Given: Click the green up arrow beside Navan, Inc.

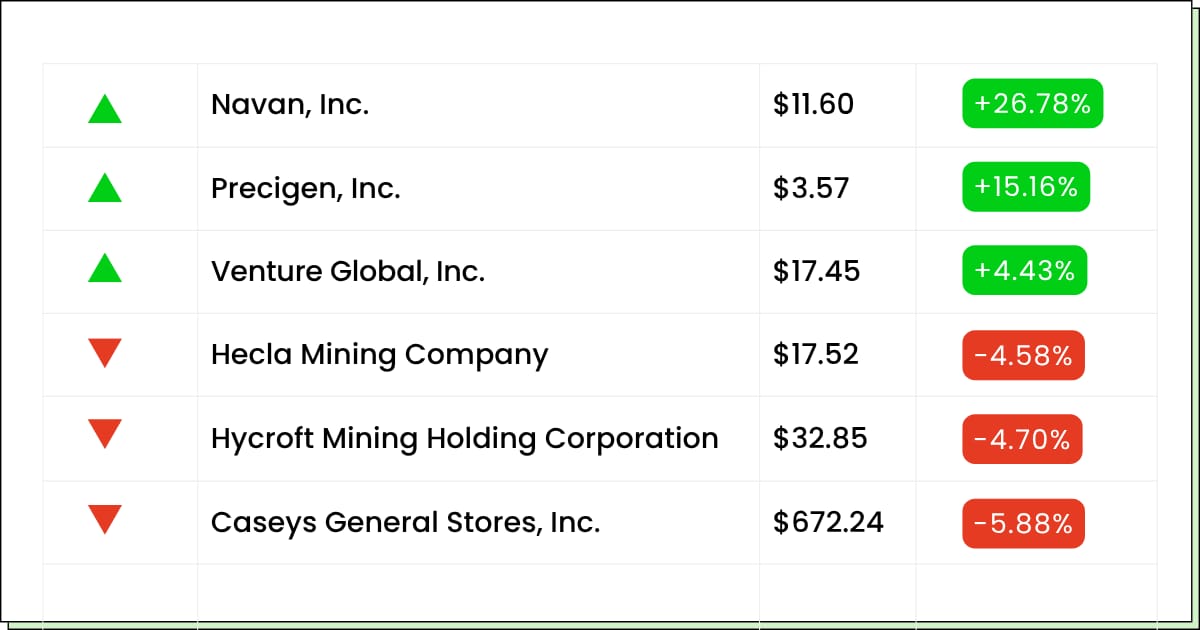Looking at the screenshot, I should [x=105, y=108].
